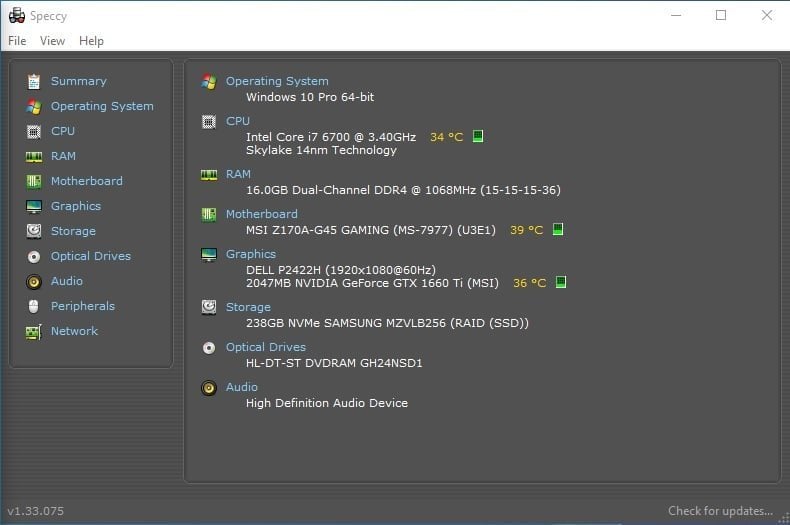
Task: Select Operating System in the sidebar
Action: click(x=102, y=106)
